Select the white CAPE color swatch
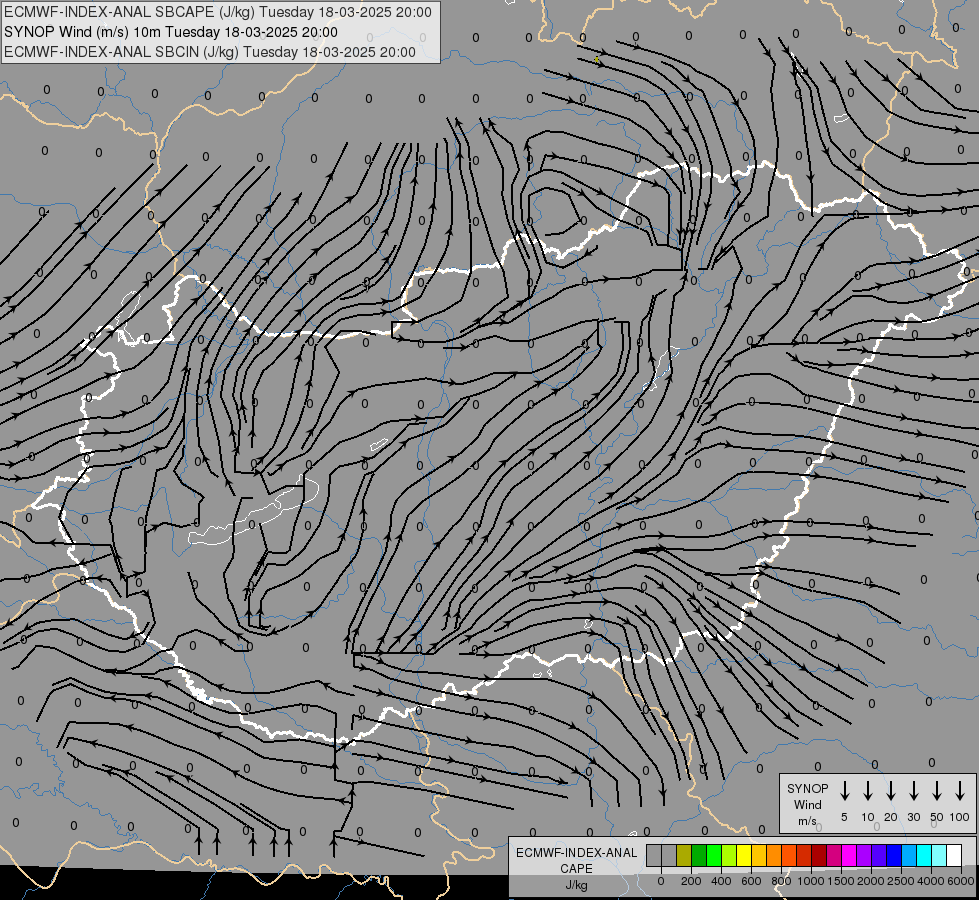 tap(954, 855)
